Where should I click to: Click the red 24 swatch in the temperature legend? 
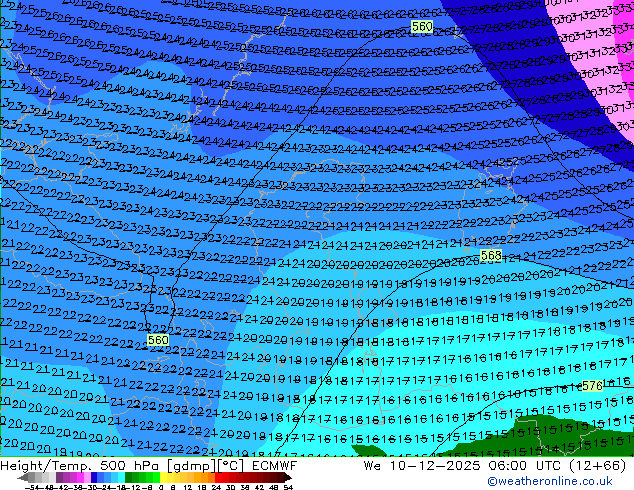[x=218, y=478]
